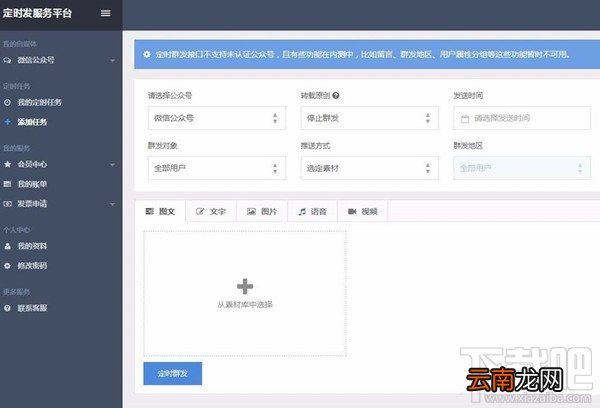Switch to the 图文 tab
The image size is (600, 408).
coord(160,211)
